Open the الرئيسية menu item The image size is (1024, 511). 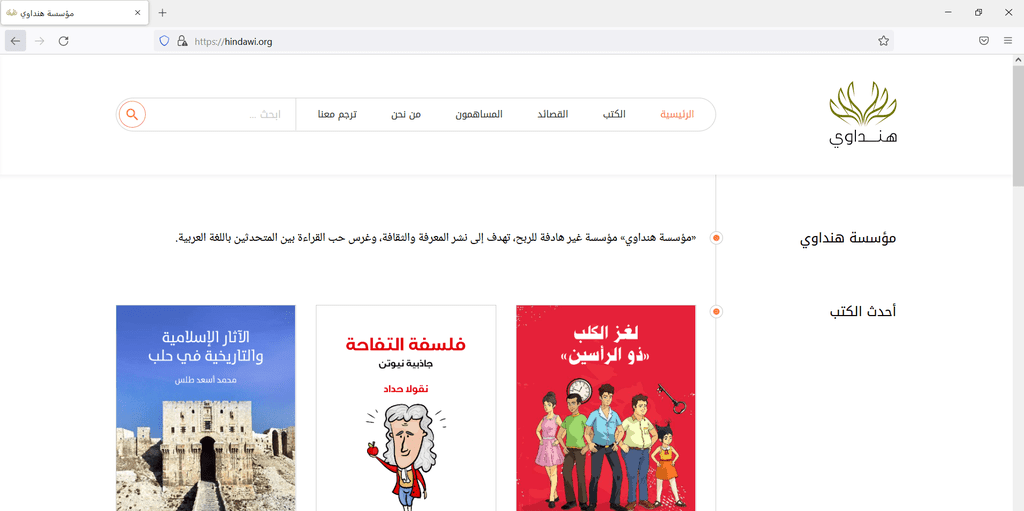point(677,114)
